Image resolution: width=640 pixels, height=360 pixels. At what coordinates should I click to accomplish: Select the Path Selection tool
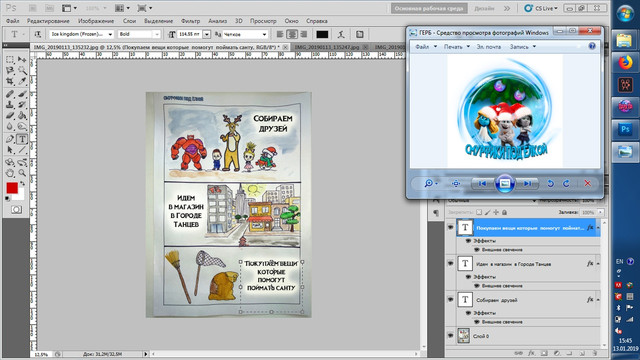pyautogui.click(x=10, y=150)
